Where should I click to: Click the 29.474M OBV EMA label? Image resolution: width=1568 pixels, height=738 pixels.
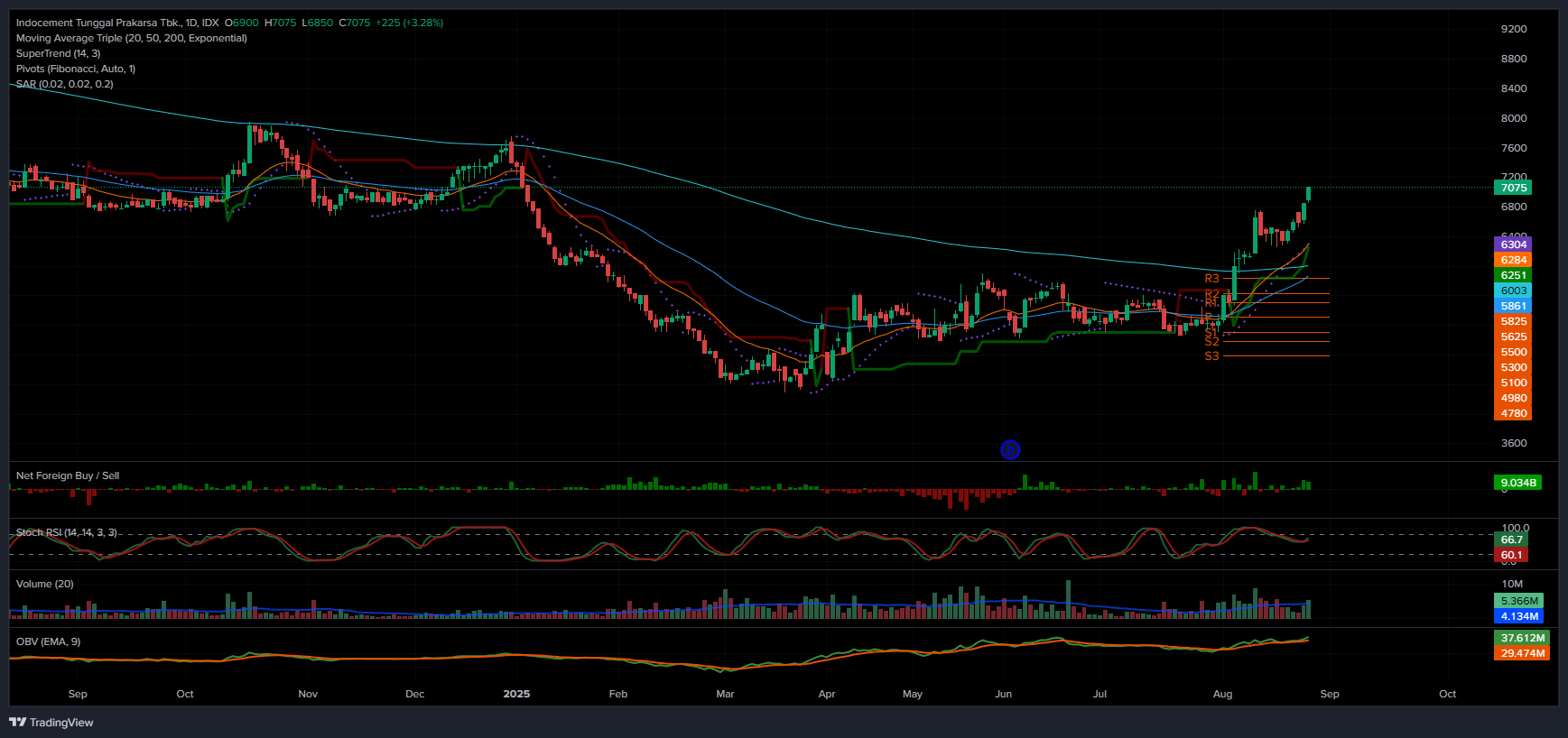[1521, 653]
